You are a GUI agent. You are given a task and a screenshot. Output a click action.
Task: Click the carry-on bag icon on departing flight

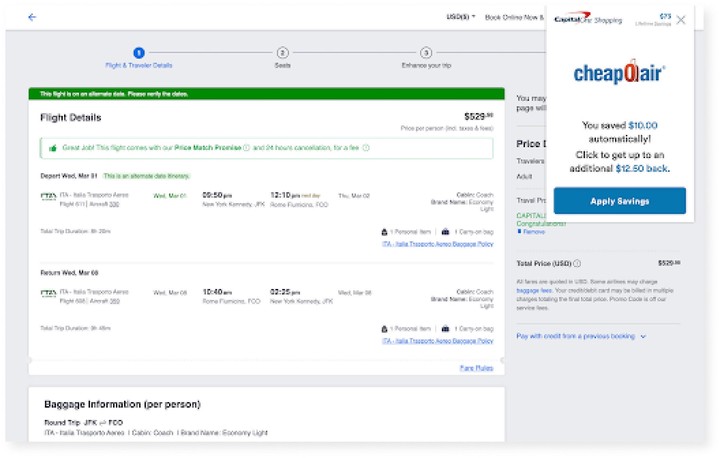[446, 231]
